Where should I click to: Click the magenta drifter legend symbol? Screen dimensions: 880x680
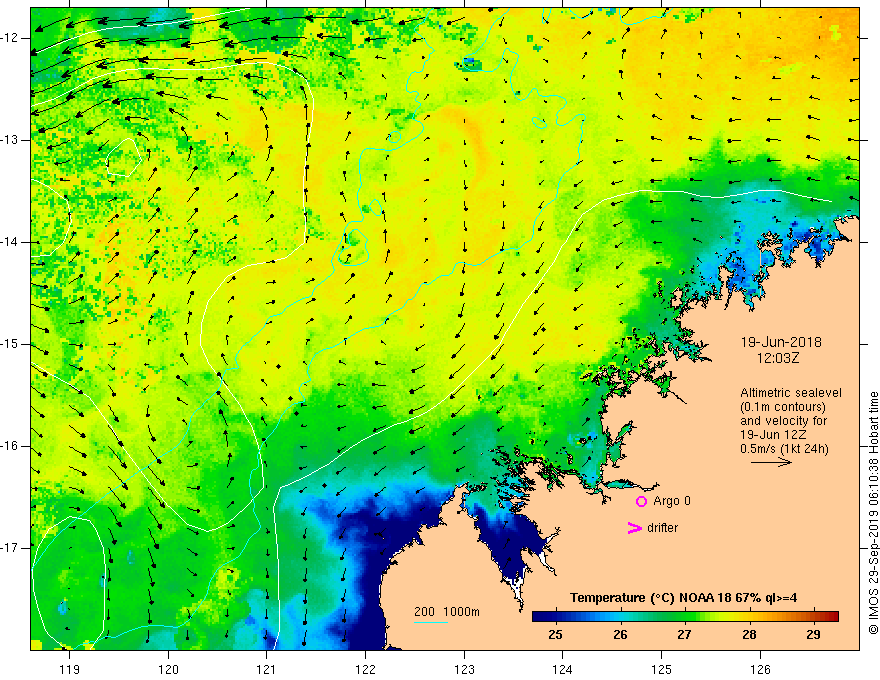pyautogui.click(x=634, y=528)
